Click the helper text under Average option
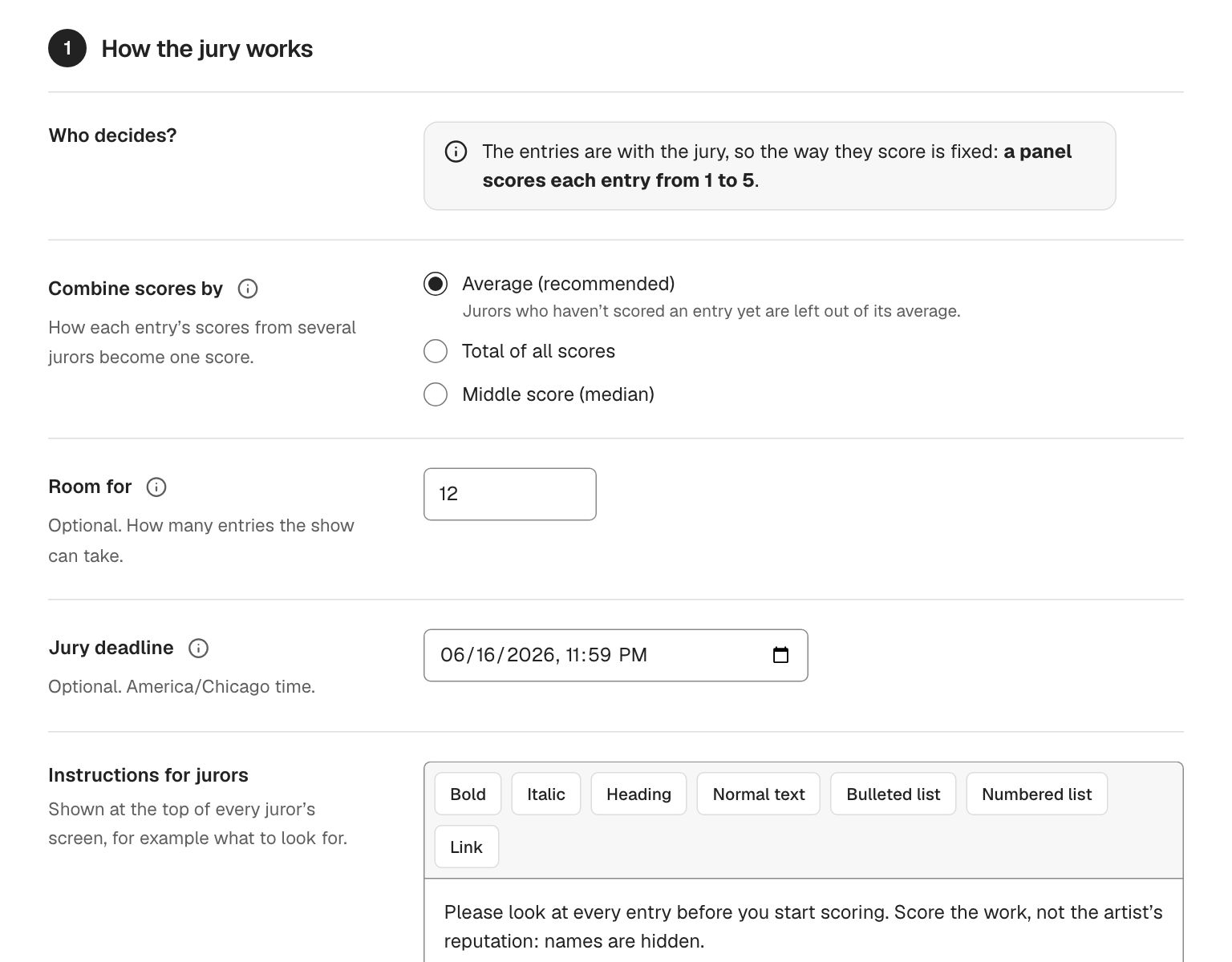The width and height of the screenshot is (1232, 962). tap(711, 311)
